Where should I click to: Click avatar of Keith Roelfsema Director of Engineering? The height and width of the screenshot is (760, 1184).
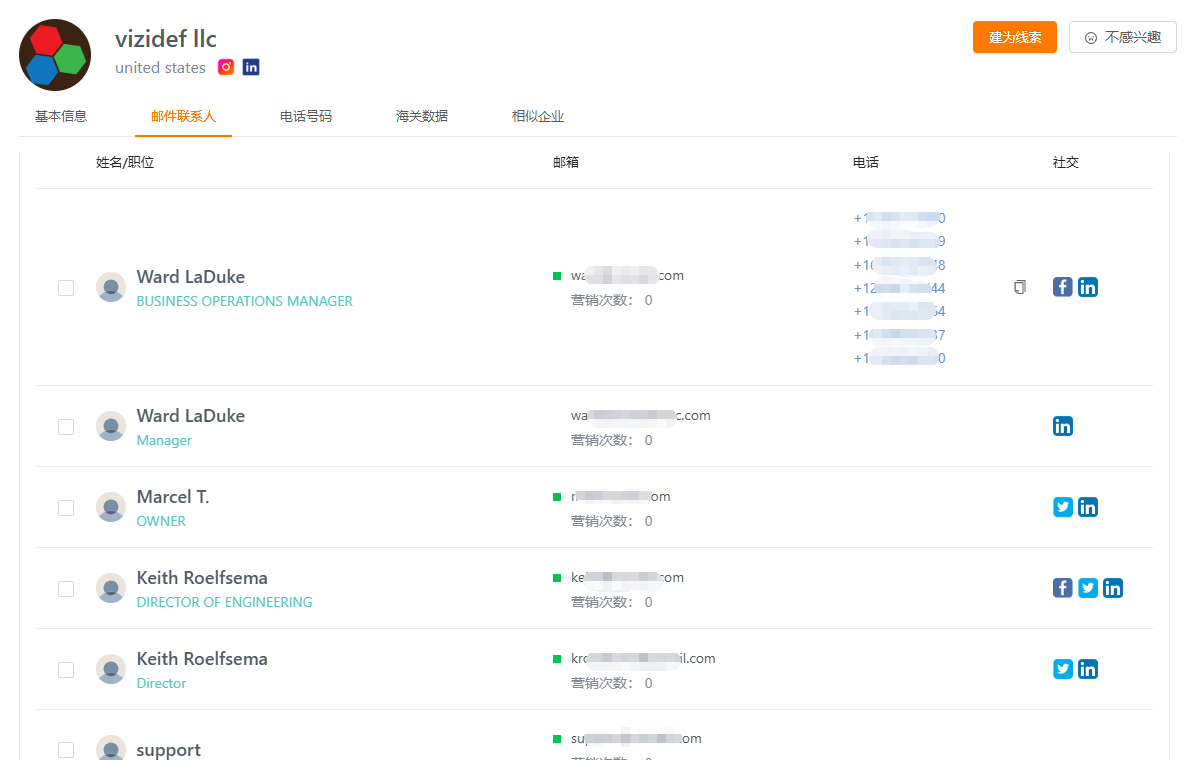coord(111,588)
